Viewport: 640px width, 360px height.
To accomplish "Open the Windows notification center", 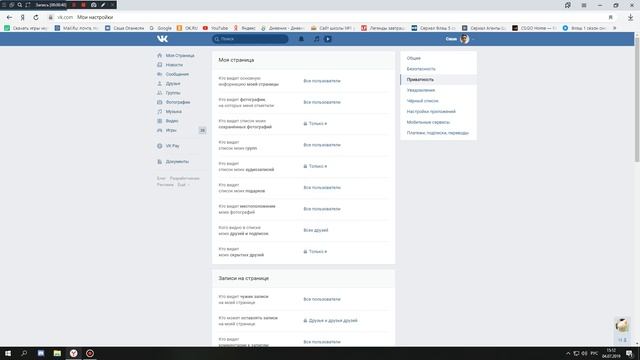I will coord(629,353).
